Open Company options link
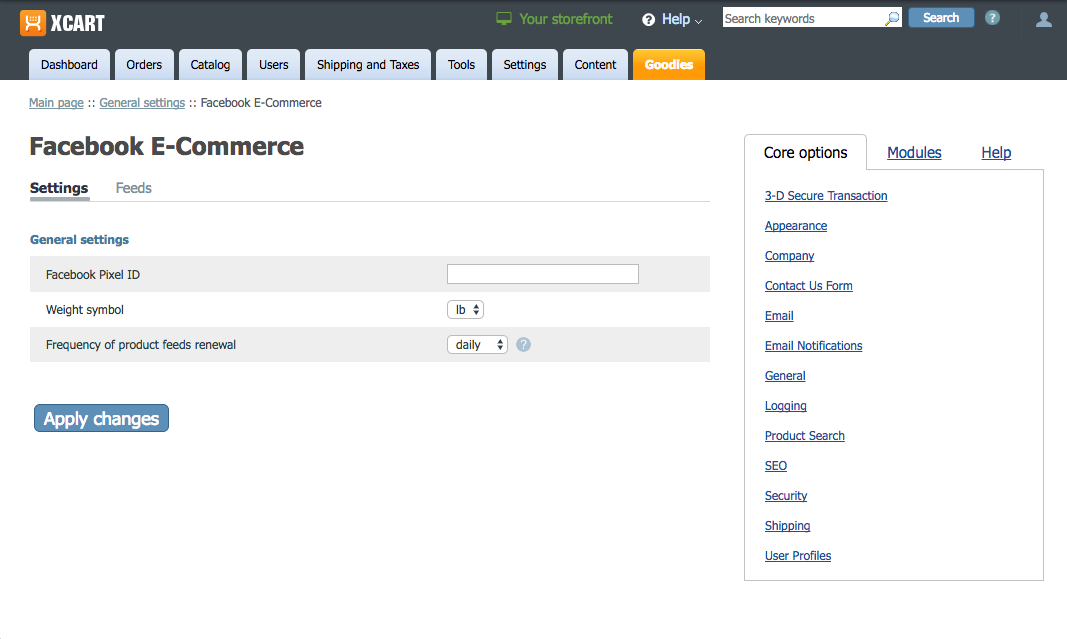Screen dimensions: 1067x639 tap(789, 256)
